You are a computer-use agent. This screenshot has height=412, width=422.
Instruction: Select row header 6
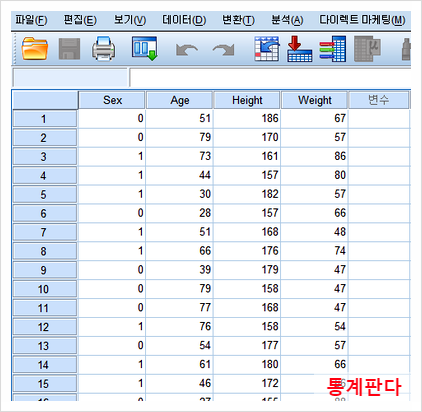pos(45,213)
